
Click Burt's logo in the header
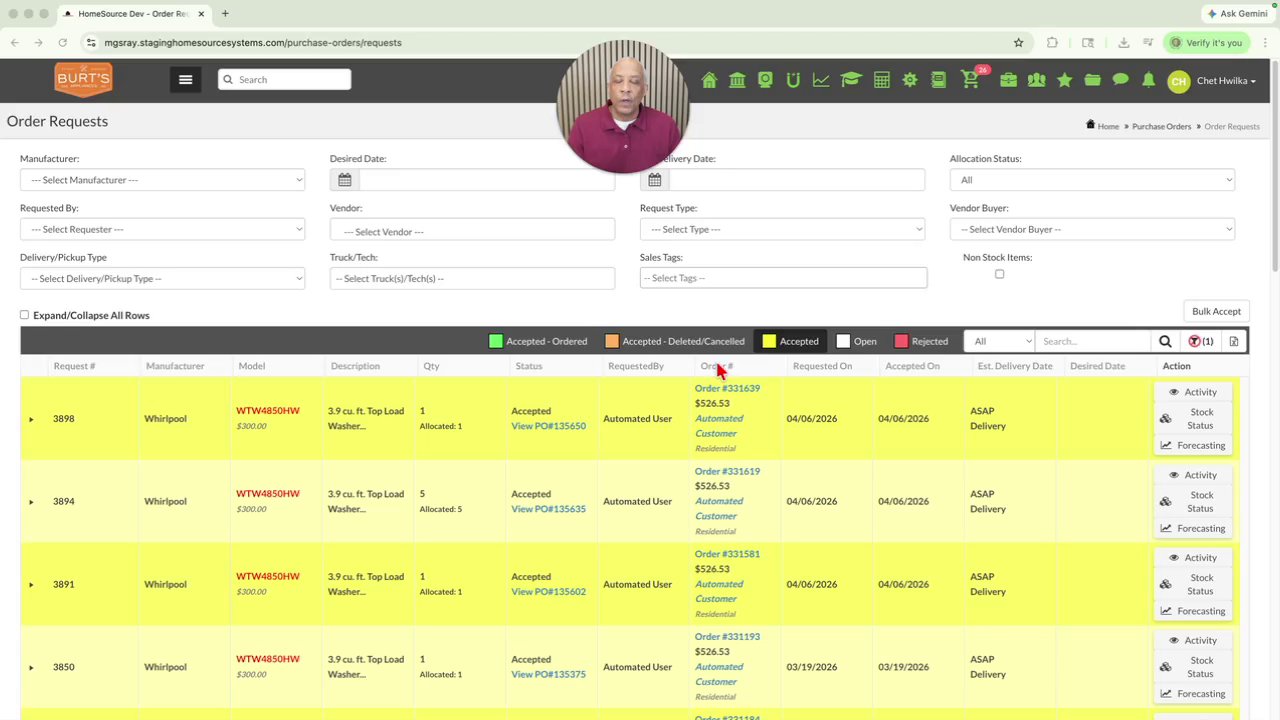tap(83, 80)
